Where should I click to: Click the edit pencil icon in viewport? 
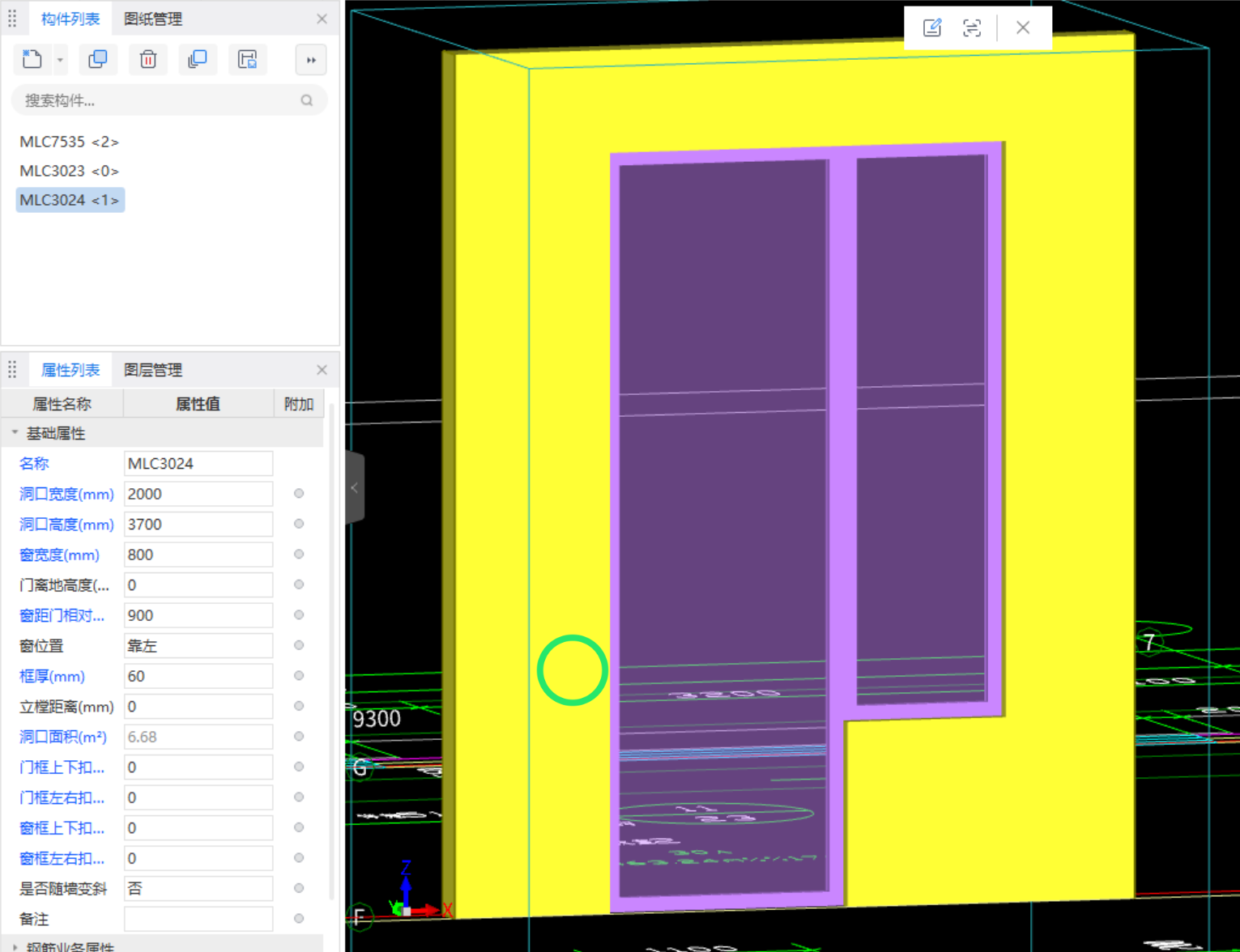tap(932, 28)
